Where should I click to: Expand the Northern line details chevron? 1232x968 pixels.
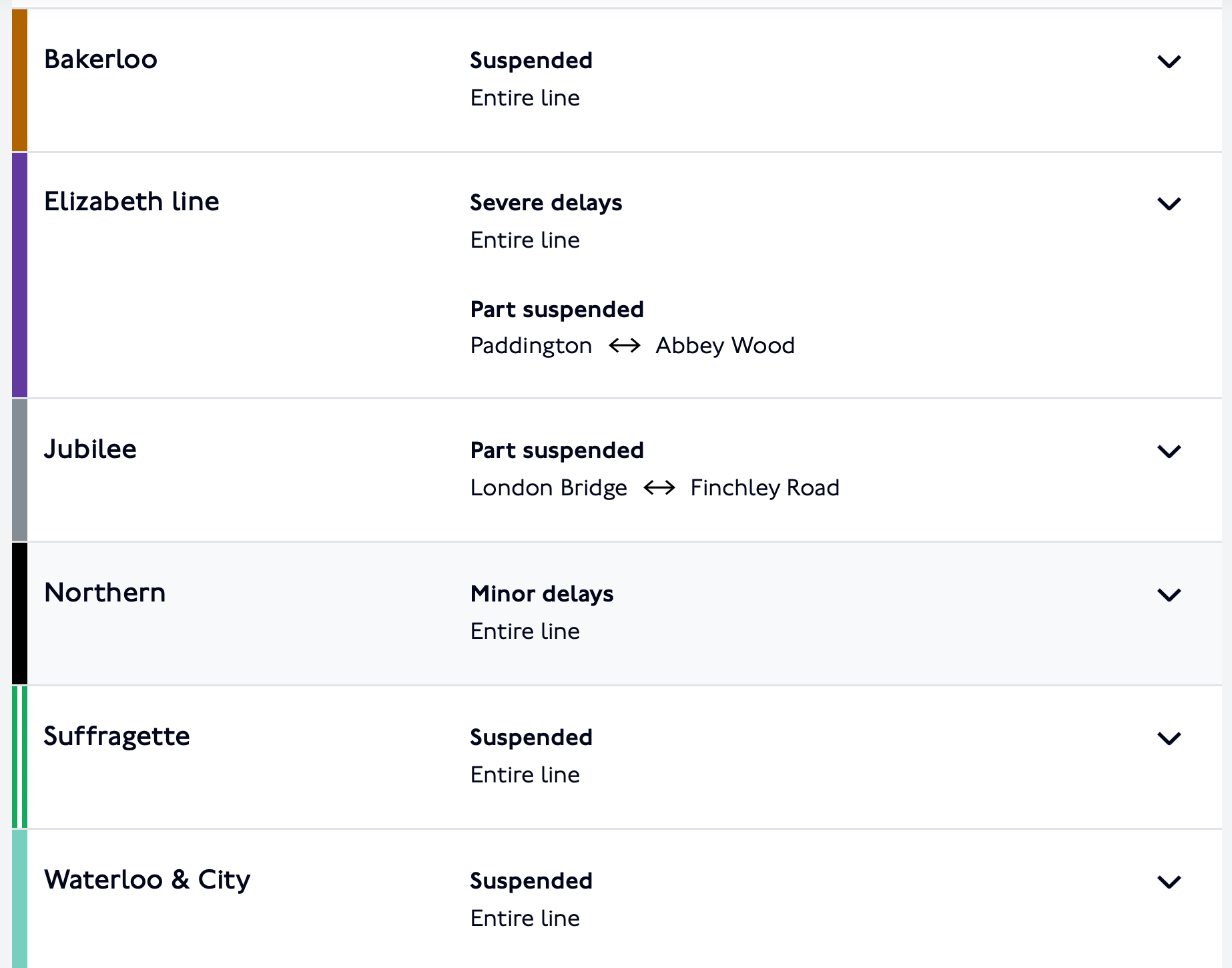coord(1169,595)
